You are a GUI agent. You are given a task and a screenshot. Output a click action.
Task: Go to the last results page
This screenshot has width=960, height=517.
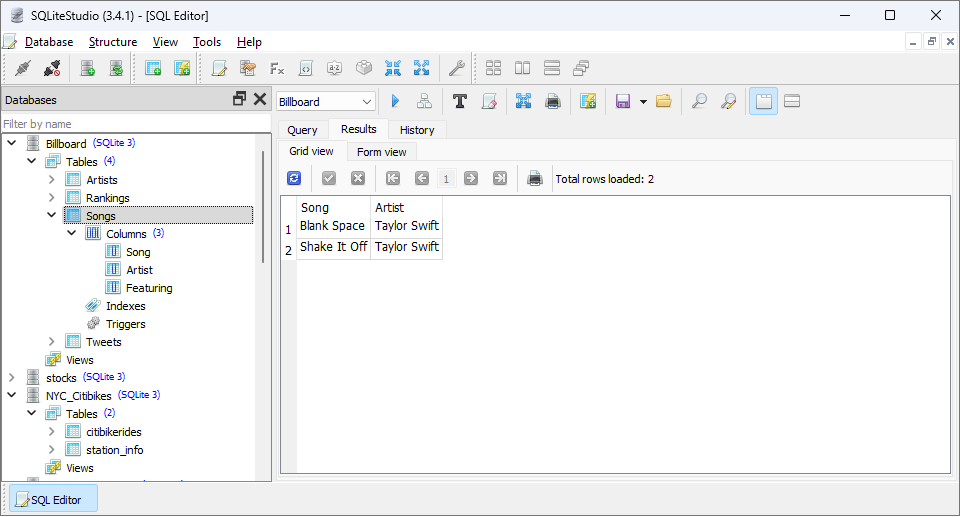pos(500,178)
